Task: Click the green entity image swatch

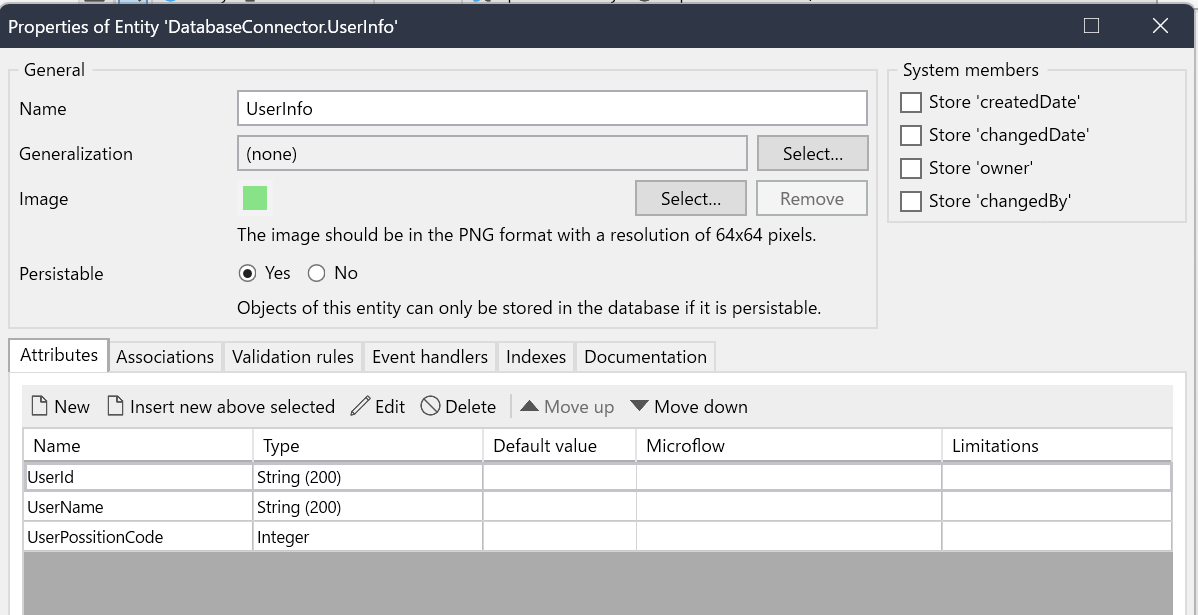Action: pos(255,198)
